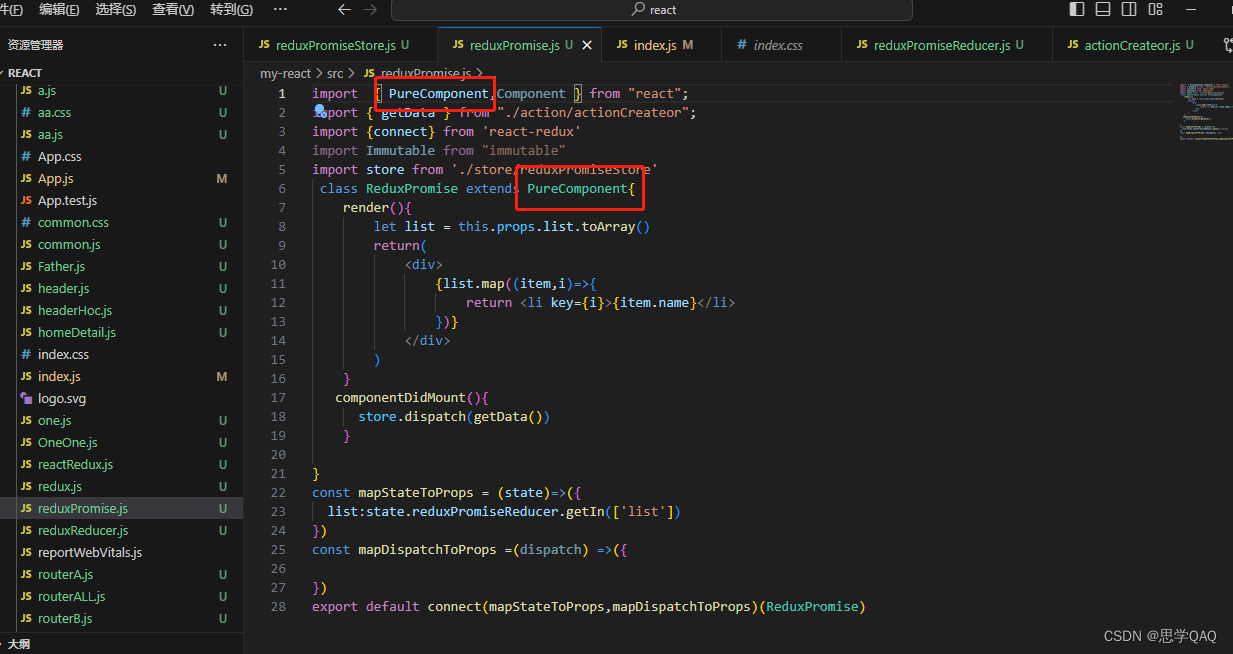Expand the 大纲 outline section
Viewport: 1233px width, 654px height.
click(x=20, y=645)
